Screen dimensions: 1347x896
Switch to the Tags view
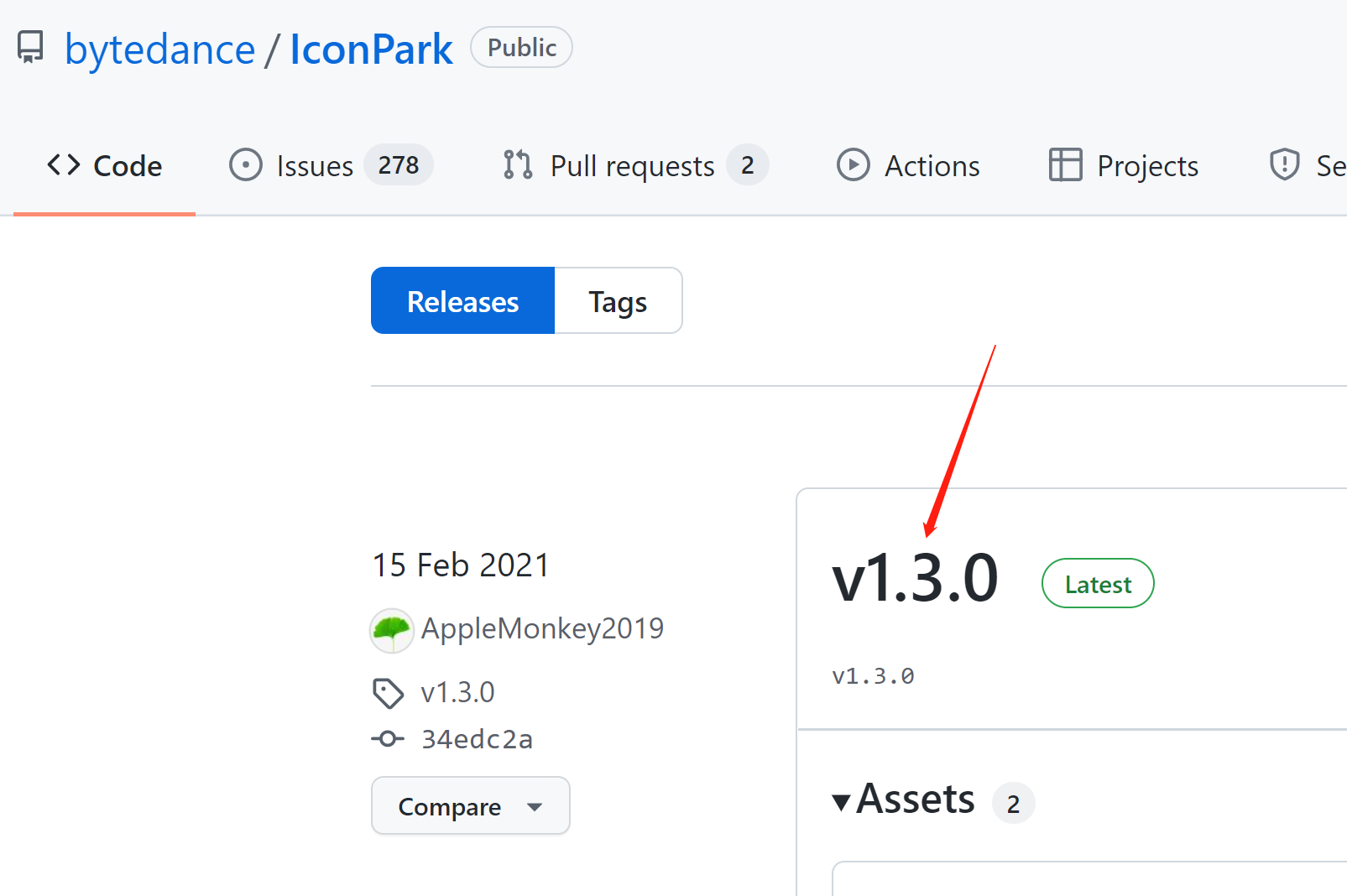coord(618,300)
